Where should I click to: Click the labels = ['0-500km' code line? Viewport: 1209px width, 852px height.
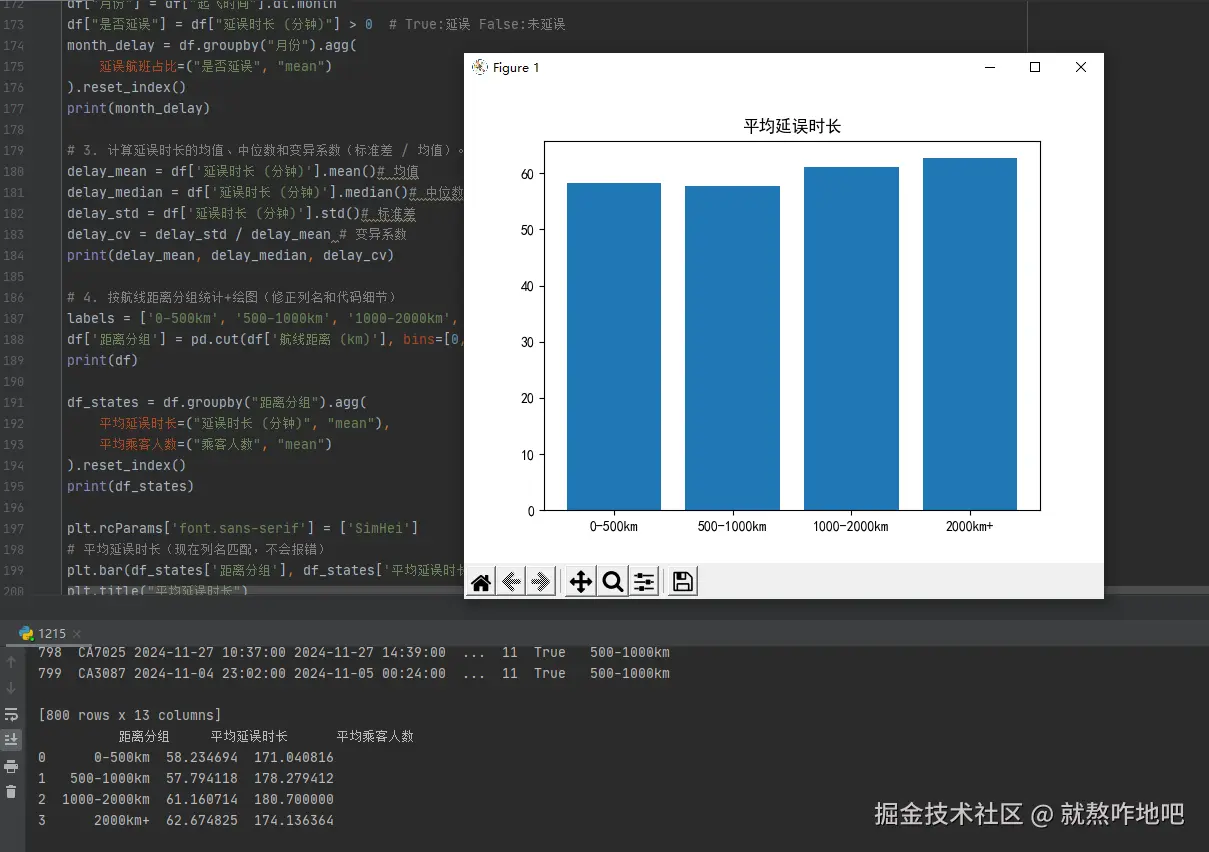pyautogui.click(x=263, y=318)
